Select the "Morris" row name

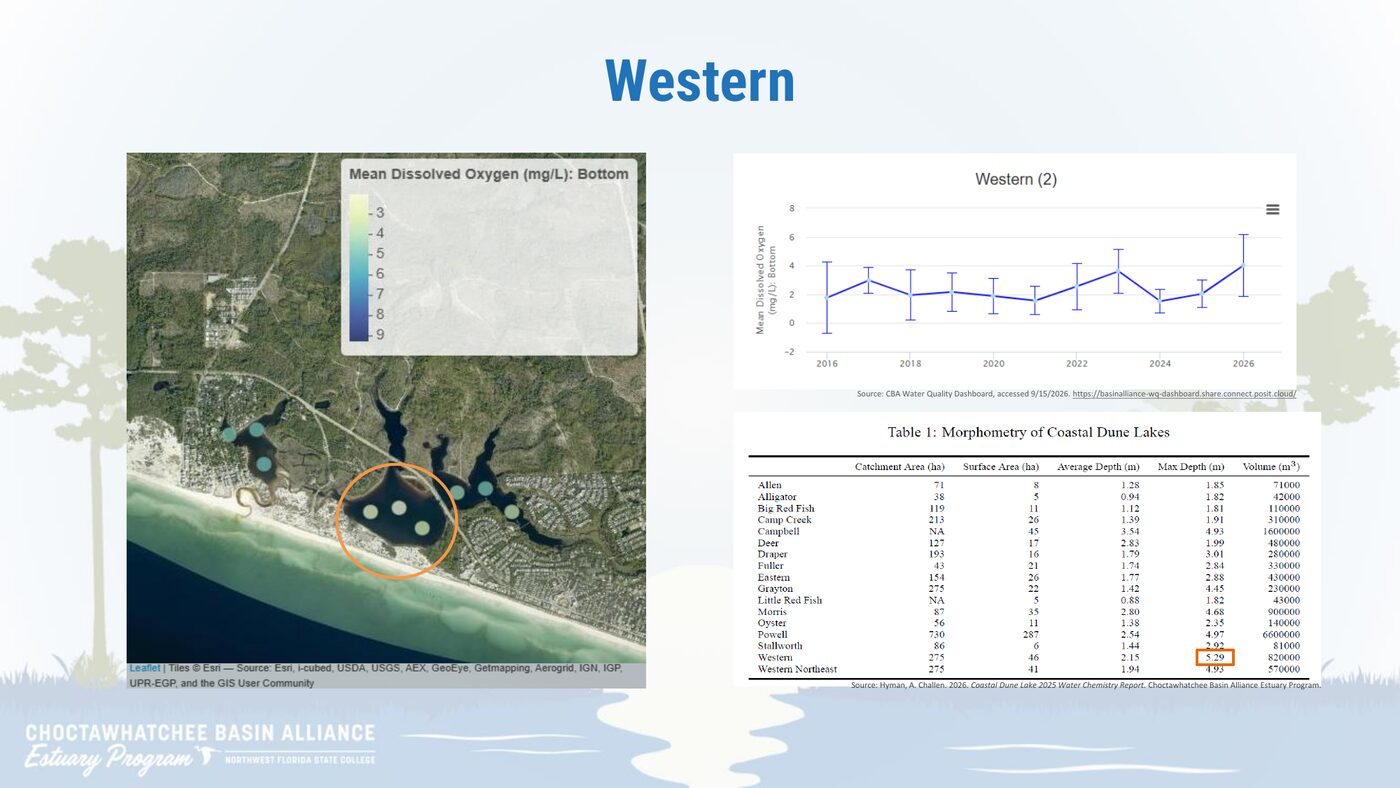(772, 612)
